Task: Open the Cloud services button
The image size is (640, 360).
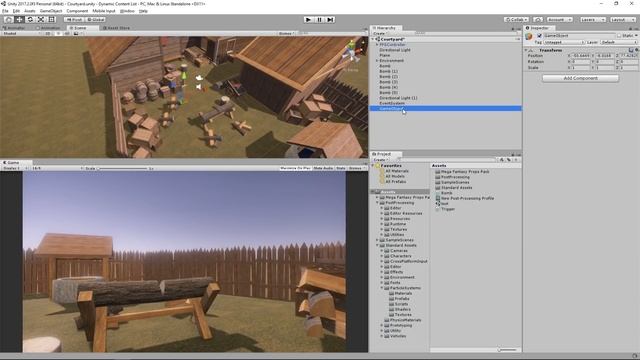Action: (x=538, y=19)
